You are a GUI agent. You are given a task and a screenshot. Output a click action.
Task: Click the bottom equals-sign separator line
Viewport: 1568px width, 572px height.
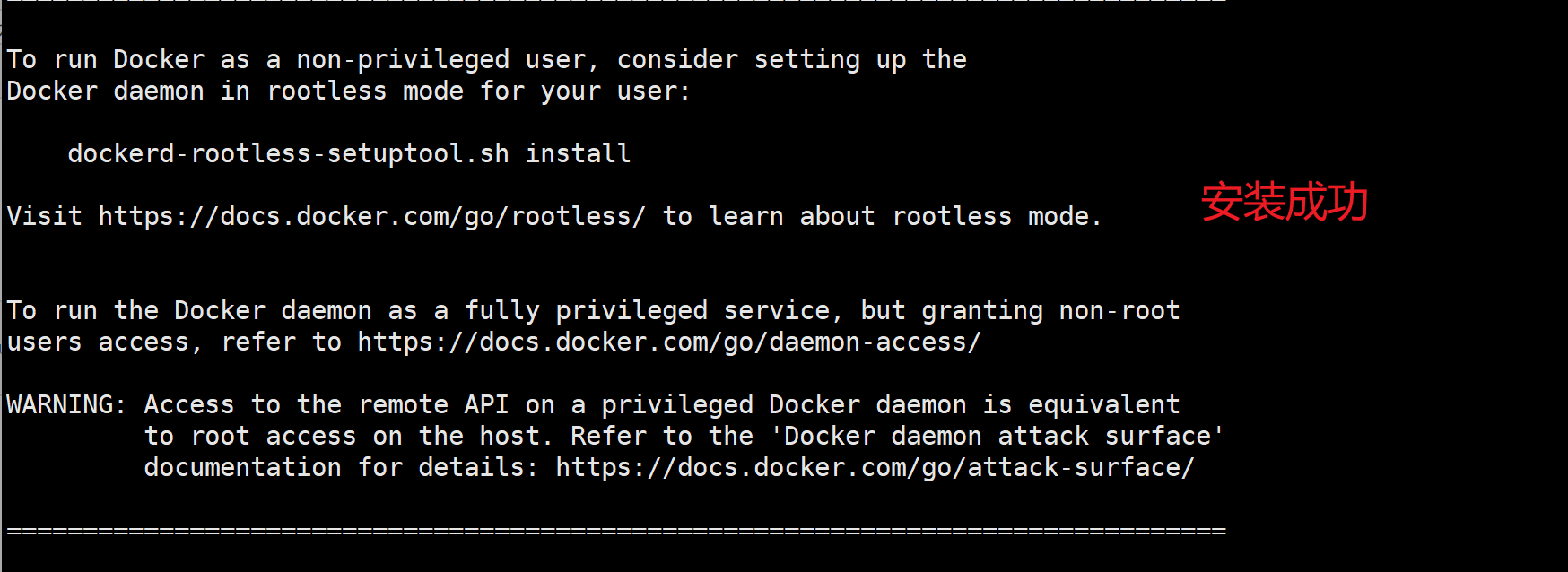click(x=615, y=531)
